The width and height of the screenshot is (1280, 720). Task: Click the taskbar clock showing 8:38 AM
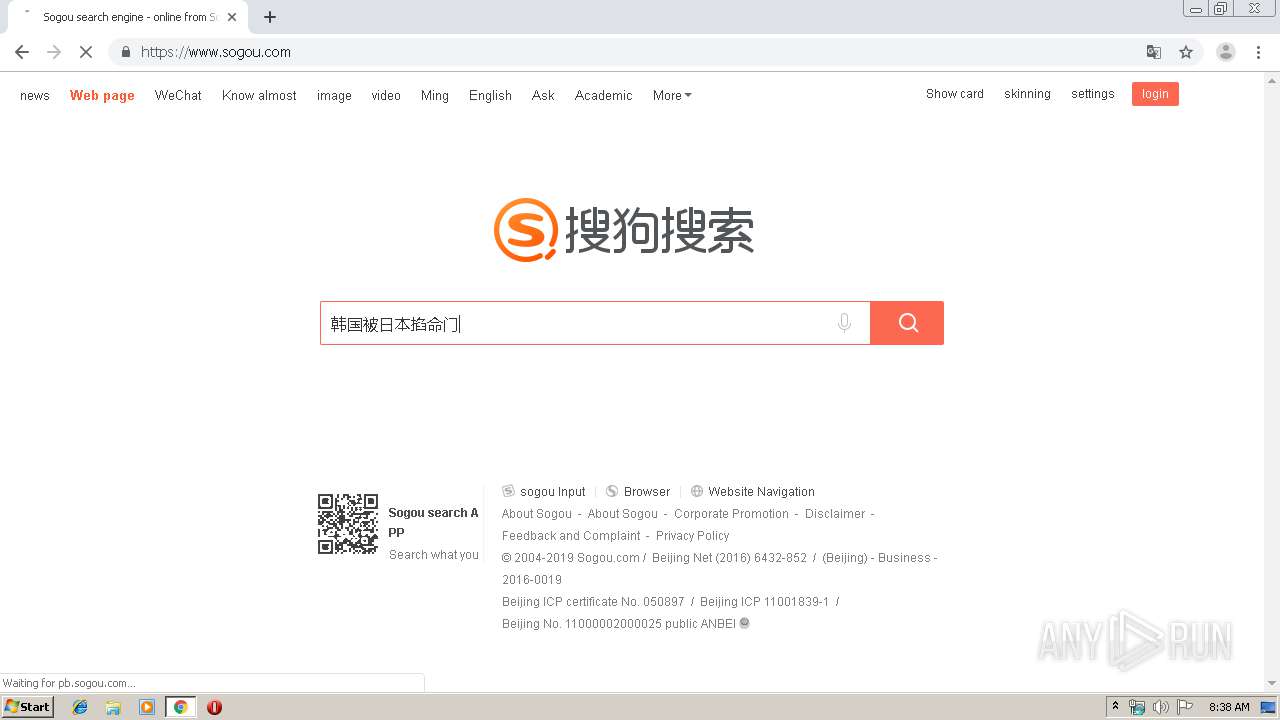[1229, 707]
